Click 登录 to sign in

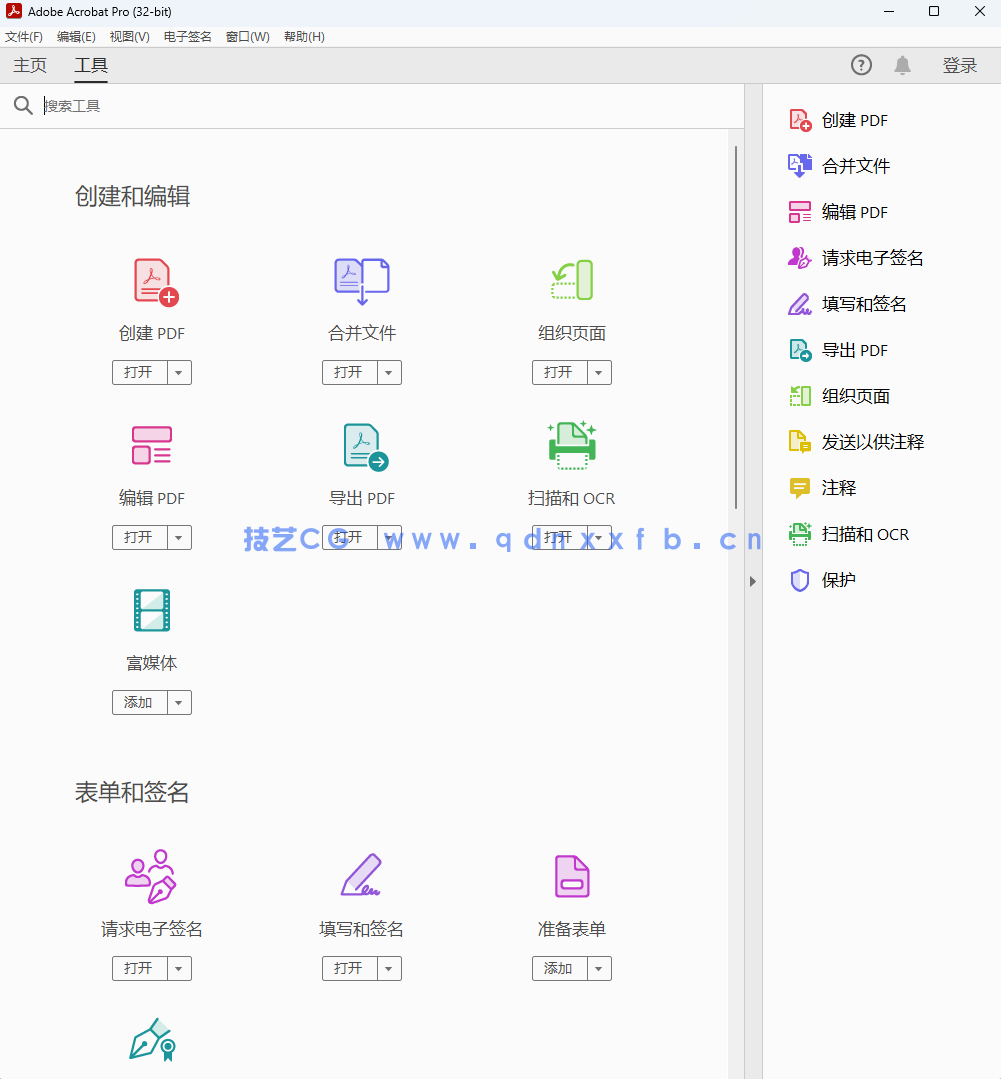(x=959, y=65)
